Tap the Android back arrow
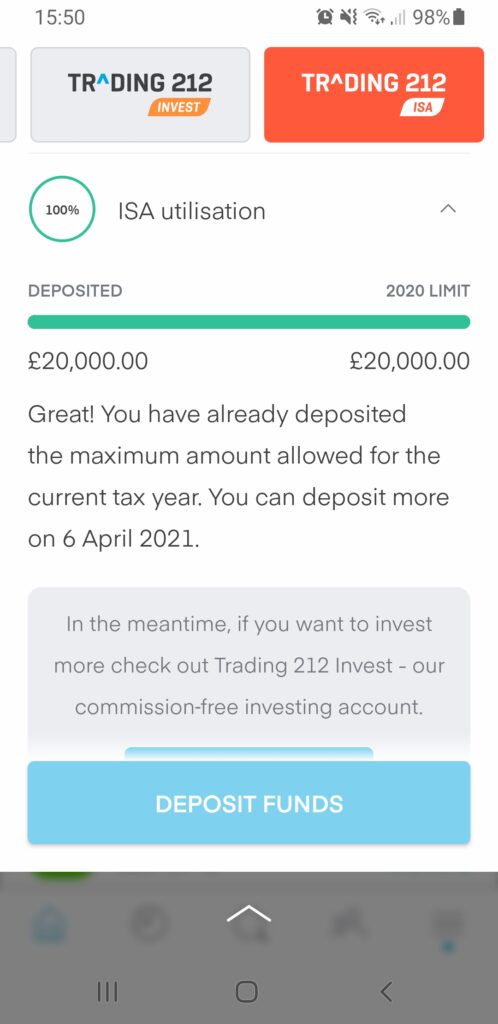Viewport: 498px width, 1024px height. tap(386, 992)
